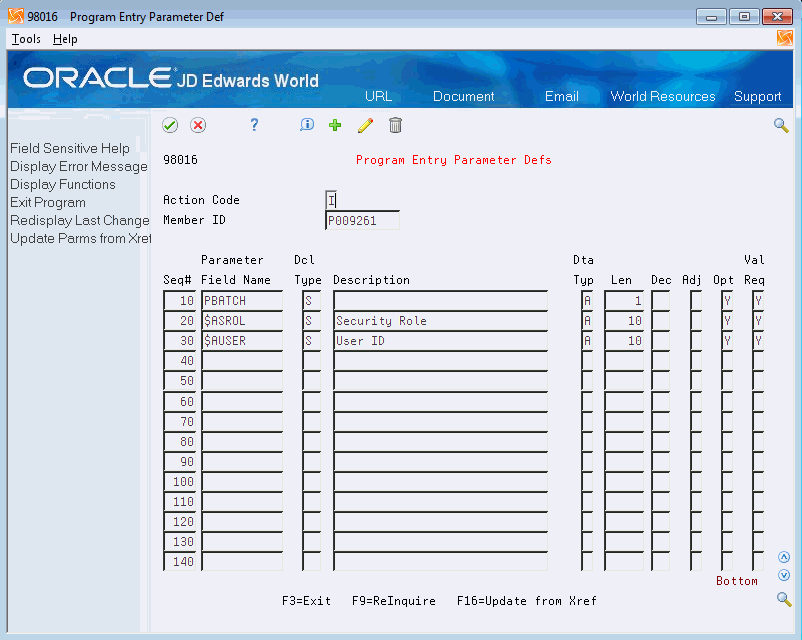
Task: Click the scroll up arrow icon
Action: click(x=784, y=557)
